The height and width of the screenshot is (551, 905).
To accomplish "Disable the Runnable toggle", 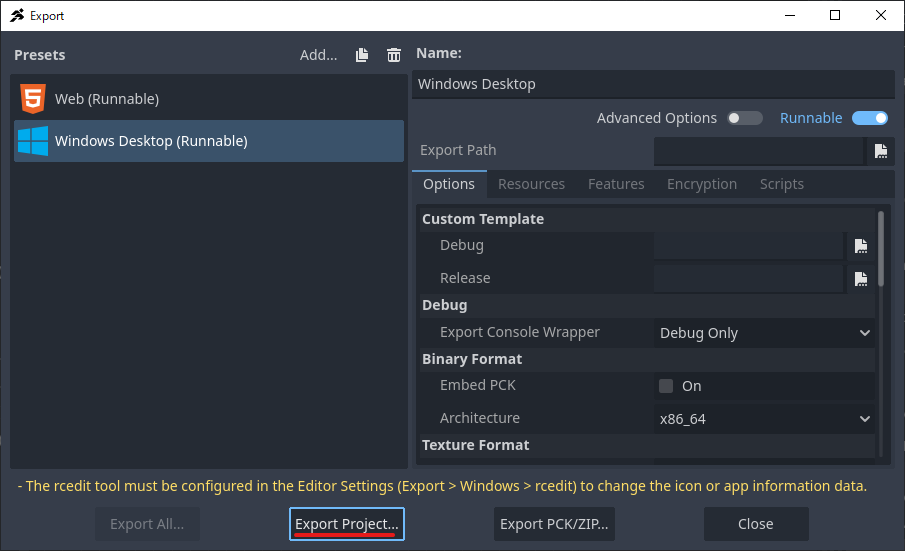I will (x=870, y=118).
